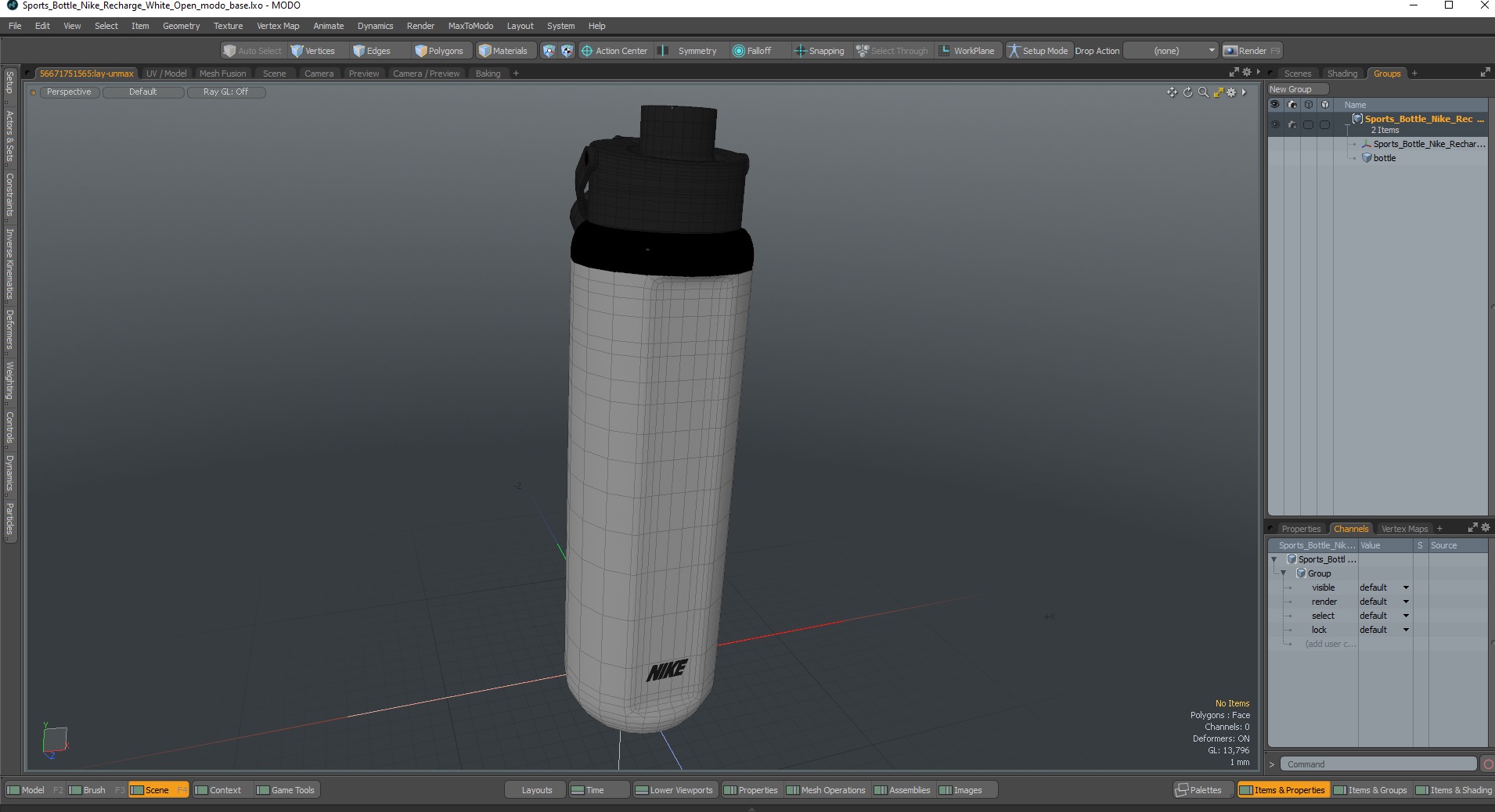Click the Pivots selection mode cube icon
This screenshot has height=812, width=1495.
[x=567, y=51]
